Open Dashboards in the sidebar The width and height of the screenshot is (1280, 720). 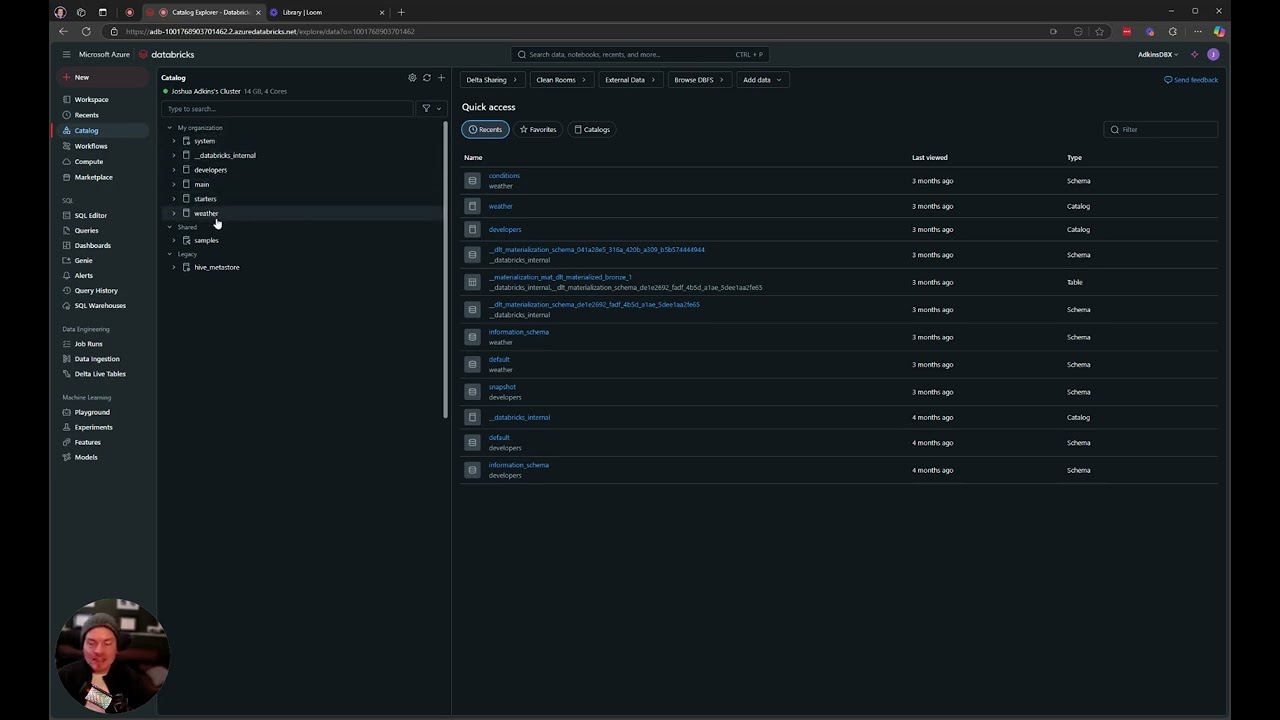[92, 245]
